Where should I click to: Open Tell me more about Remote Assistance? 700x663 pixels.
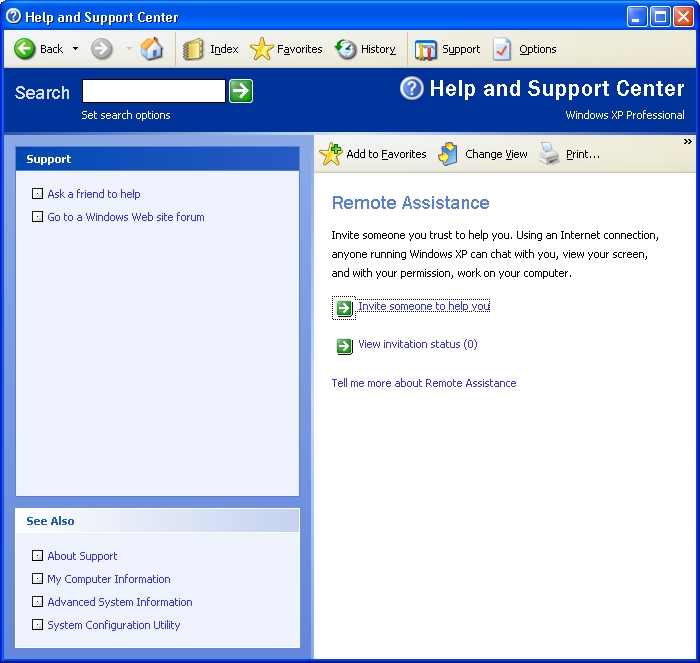tap(424, 383)
